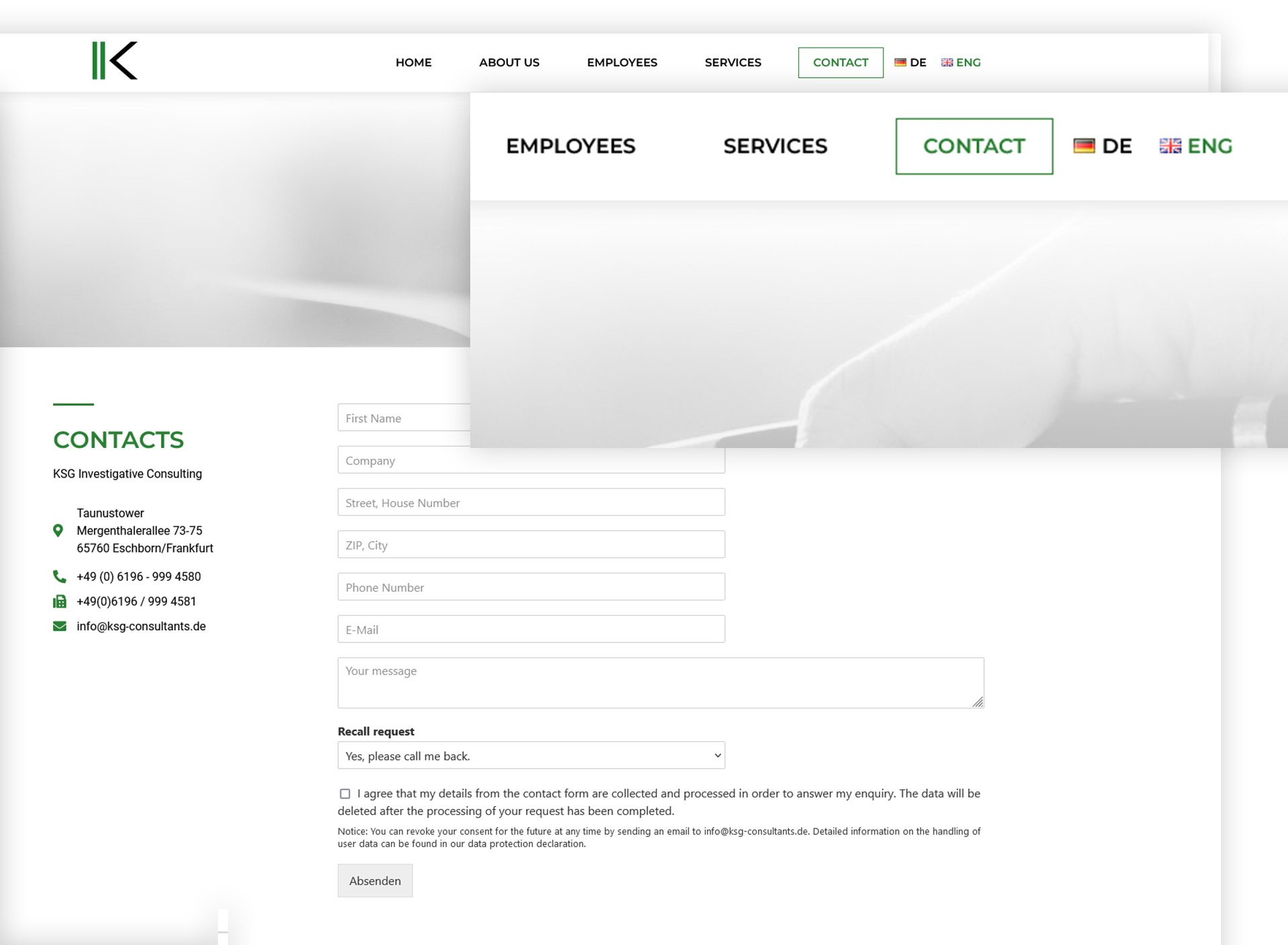Click EMPLOYEES in the enlarged navbar

(571, 146)
